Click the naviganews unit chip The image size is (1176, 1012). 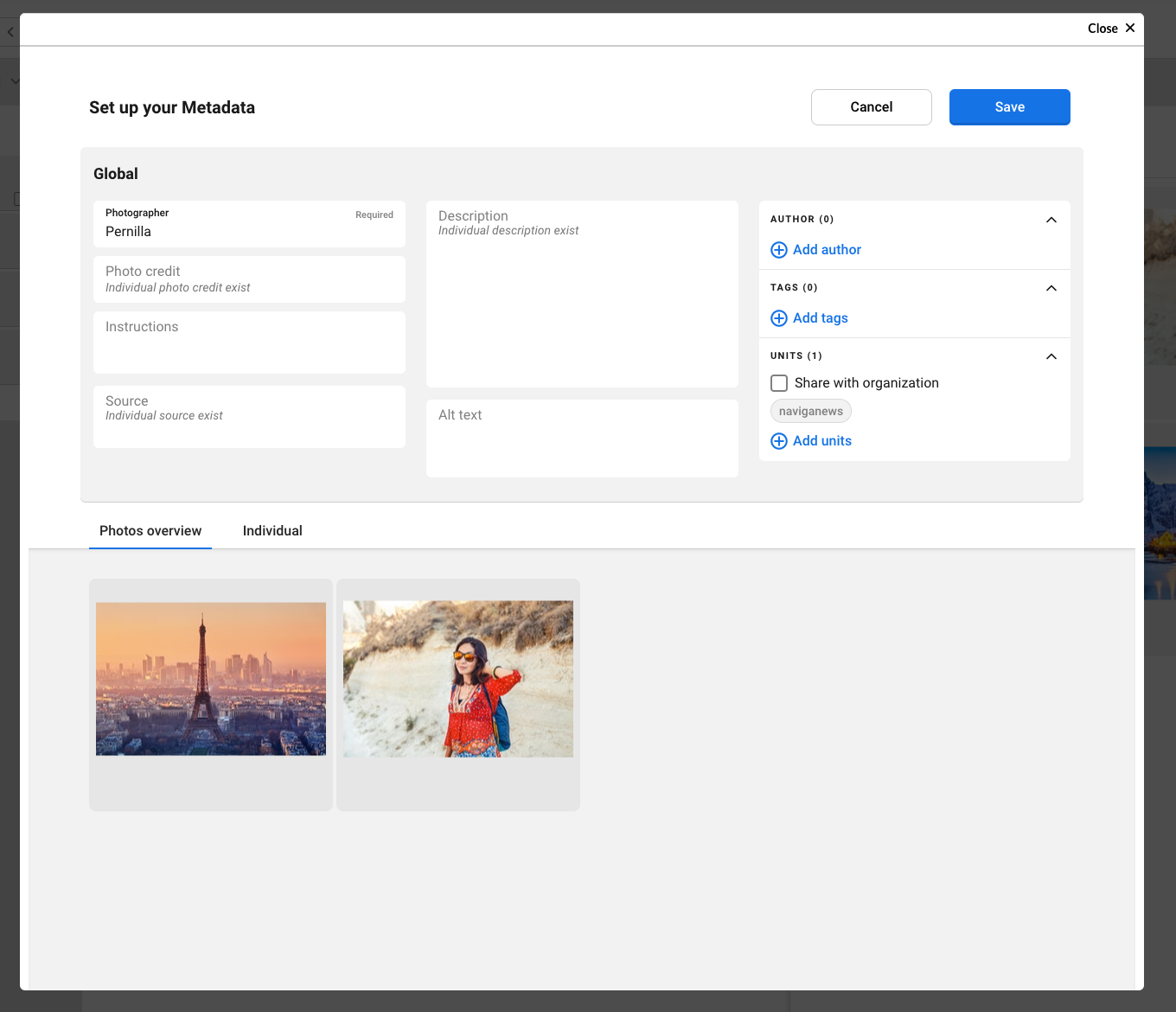pyautogui.click(x=810, y=412)
